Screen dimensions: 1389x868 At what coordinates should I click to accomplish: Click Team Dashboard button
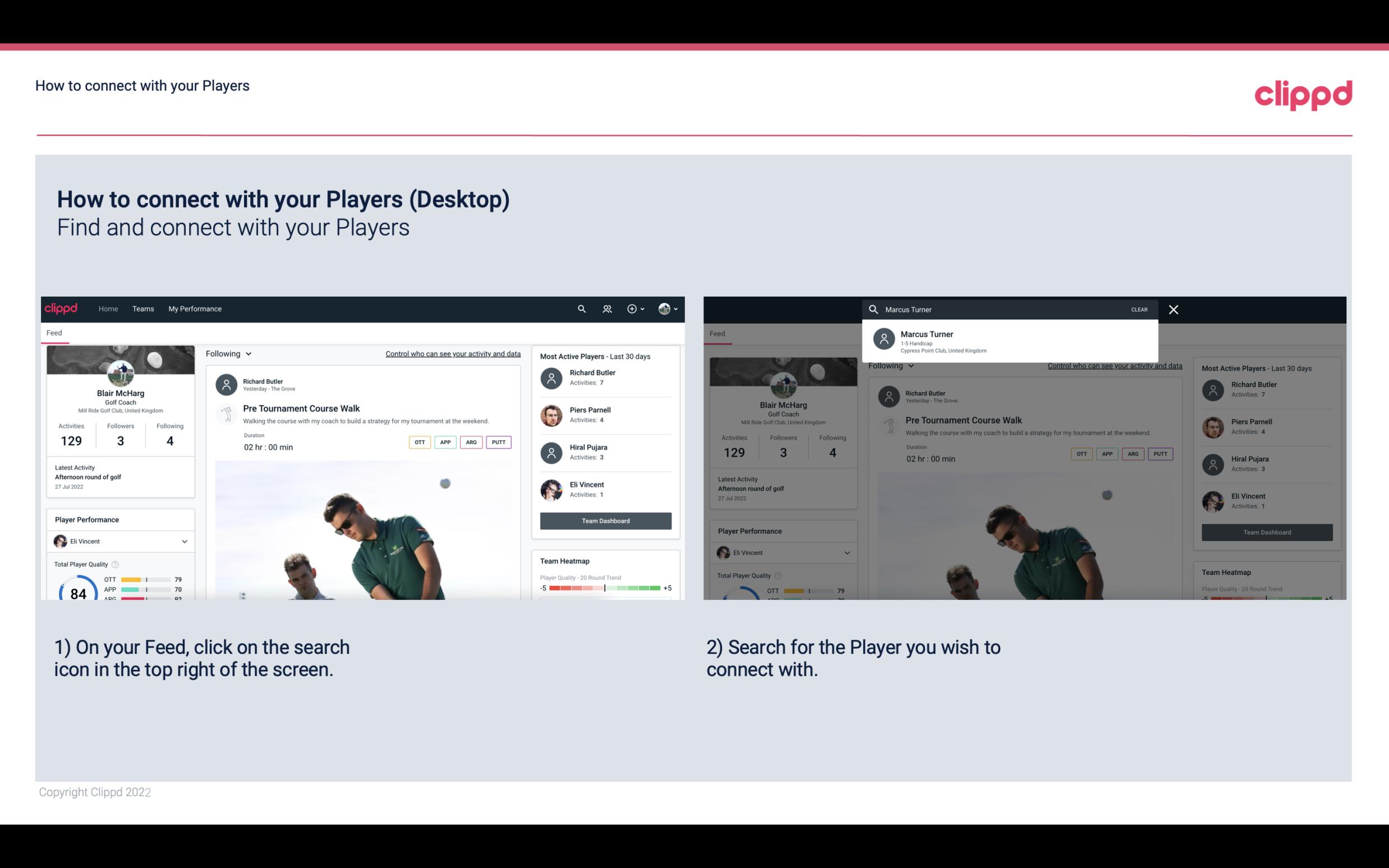point(605,520)
